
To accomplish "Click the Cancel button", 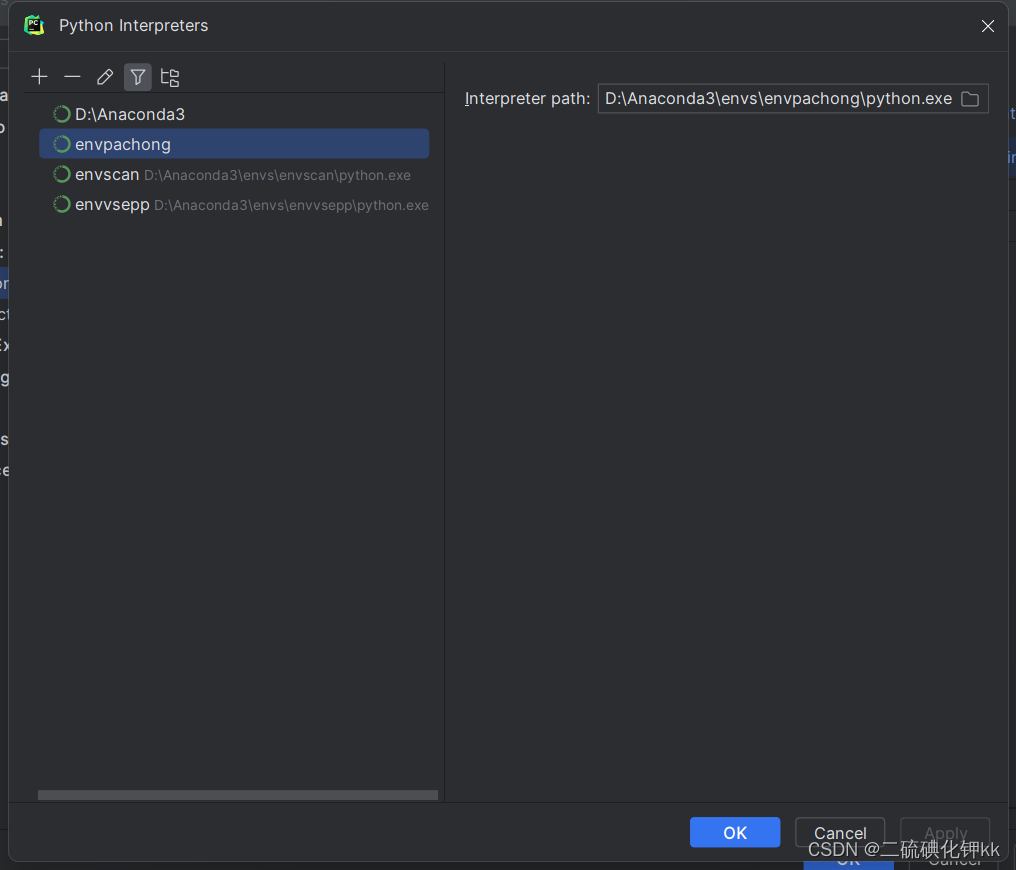I will coord(839,832).
